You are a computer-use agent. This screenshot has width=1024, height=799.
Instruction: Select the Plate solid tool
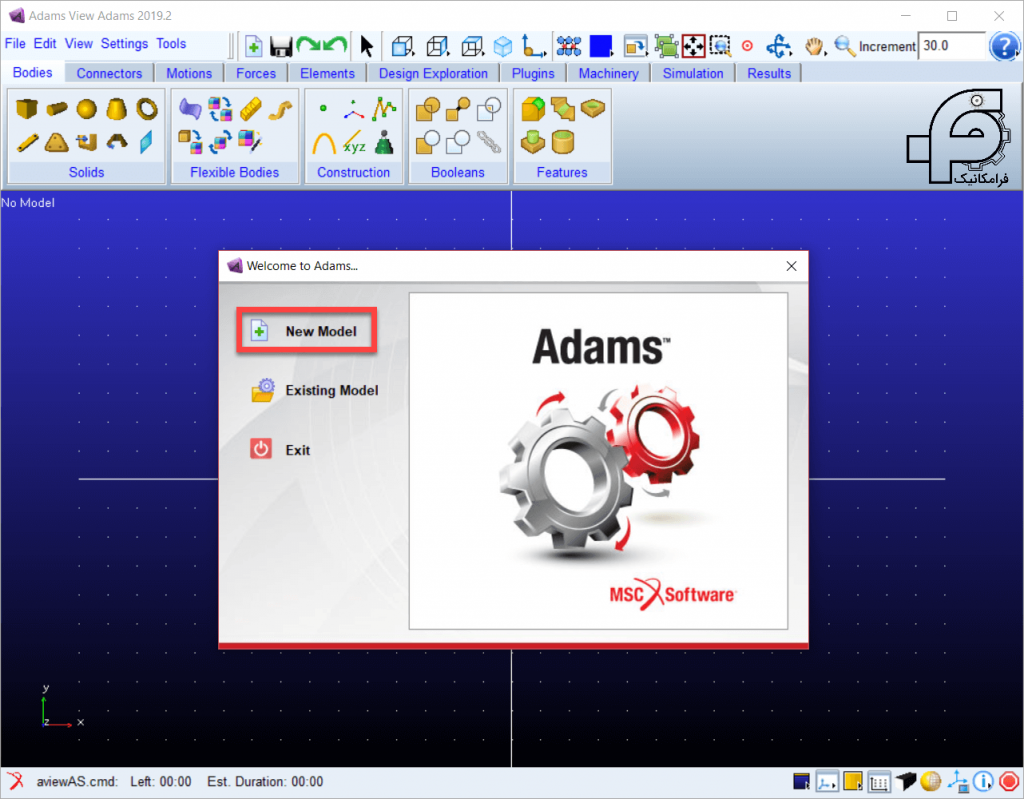57,142
